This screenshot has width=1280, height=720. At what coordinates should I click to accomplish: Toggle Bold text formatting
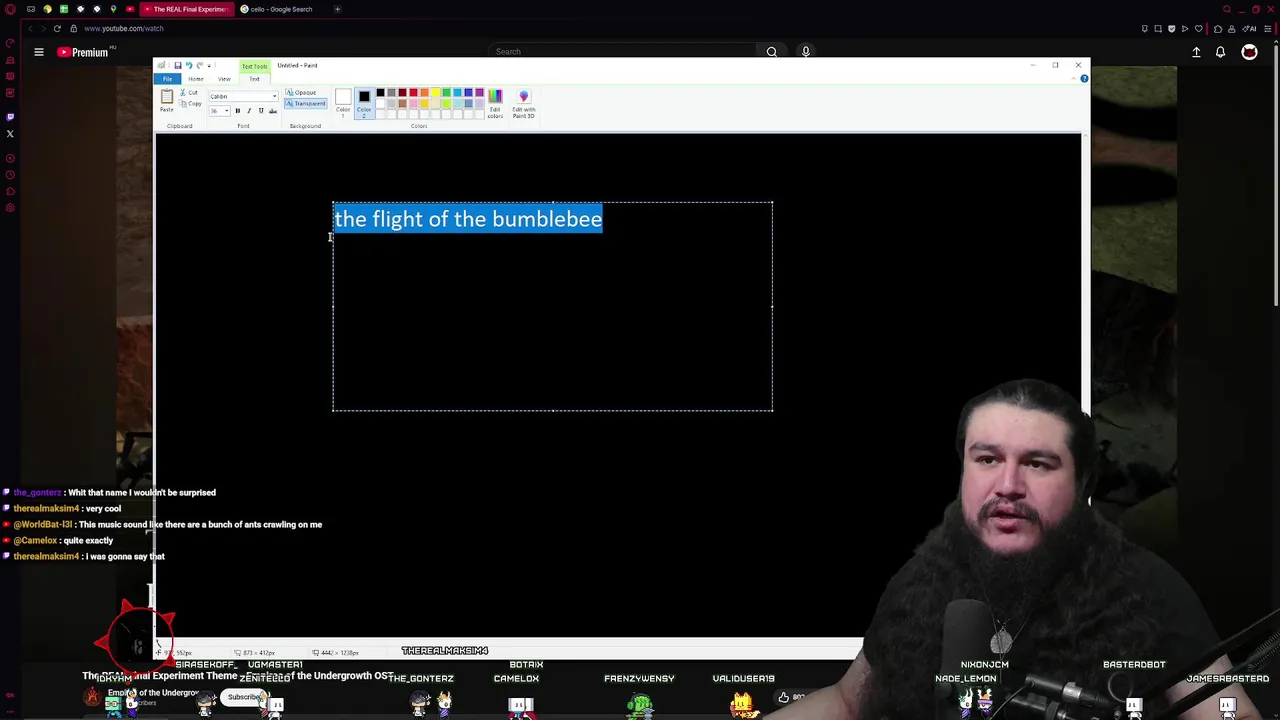point(237,111)
